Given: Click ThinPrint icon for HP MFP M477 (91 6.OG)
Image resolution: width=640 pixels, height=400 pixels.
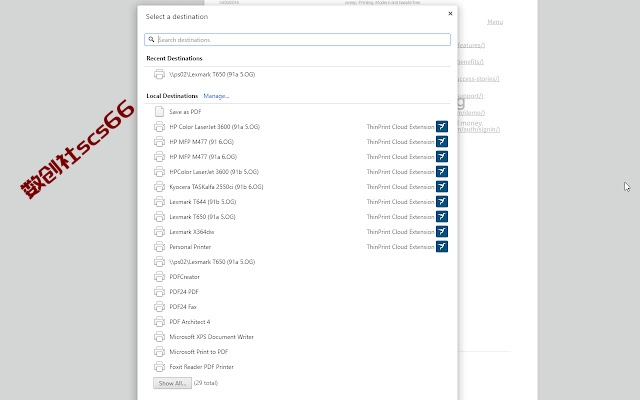Looking at the screenshot, I should click(x=442, y=142).
